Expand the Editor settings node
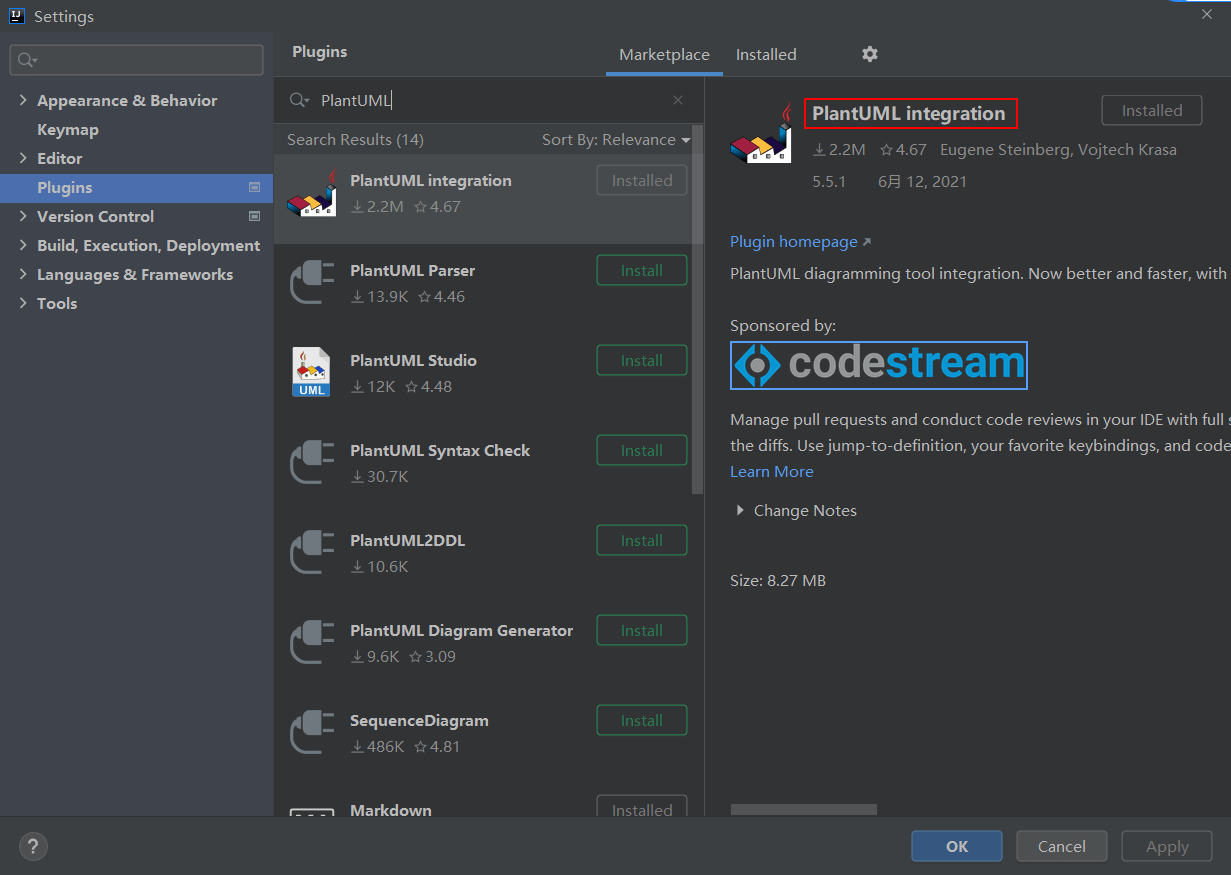1231x875 pixels. [23, 158]
